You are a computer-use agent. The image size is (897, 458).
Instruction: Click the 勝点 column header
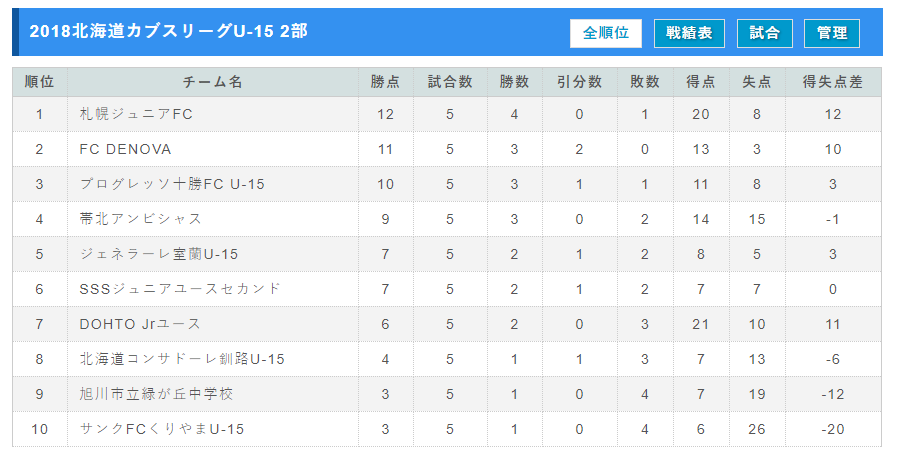pos(386,82)
